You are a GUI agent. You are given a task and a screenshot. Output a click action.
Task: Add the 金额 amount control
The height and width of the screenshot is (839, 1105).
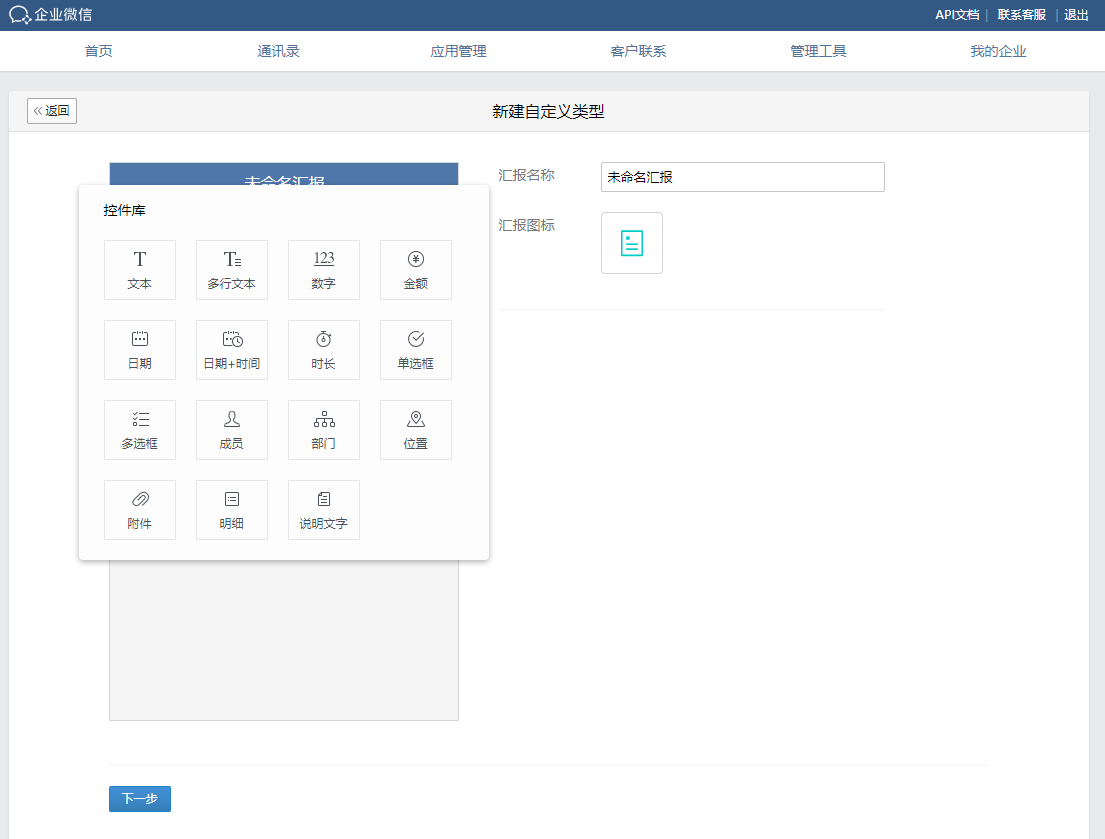point(416,270)
